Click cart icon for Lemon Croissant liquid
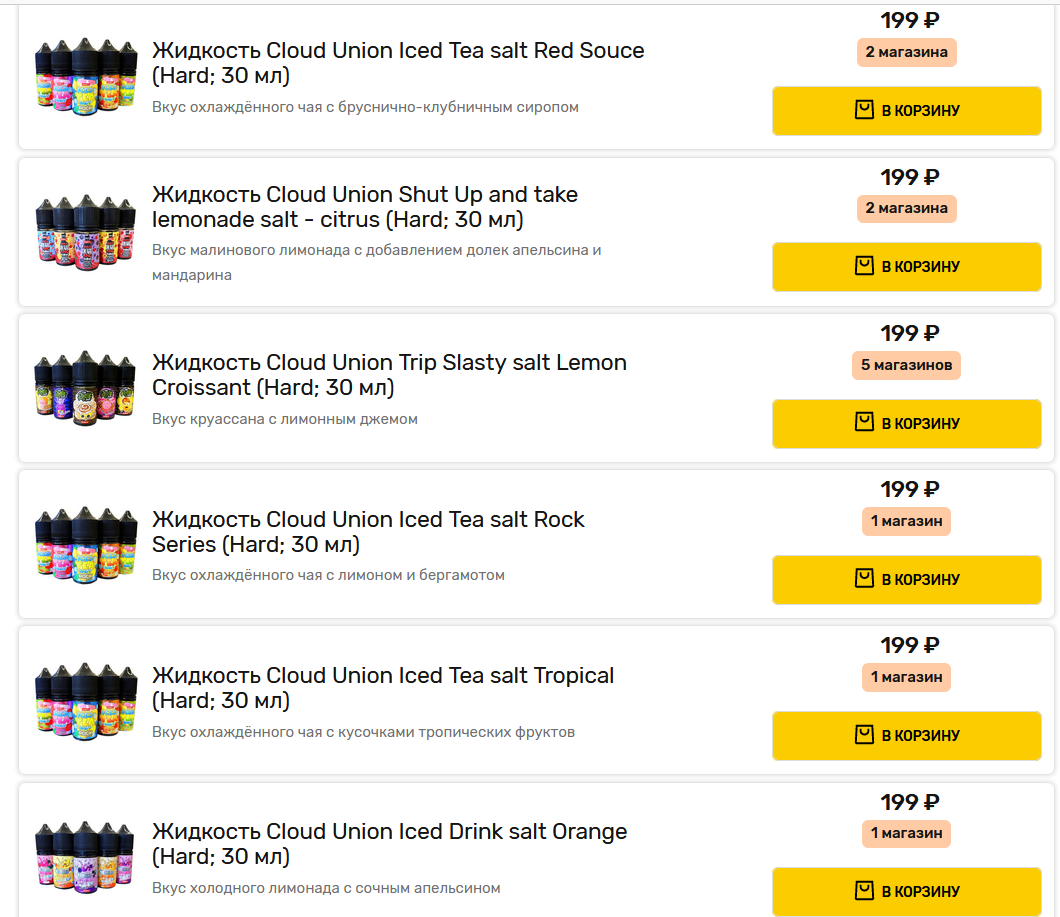The height and width of the screenshot is (917, 1060). 865,423
